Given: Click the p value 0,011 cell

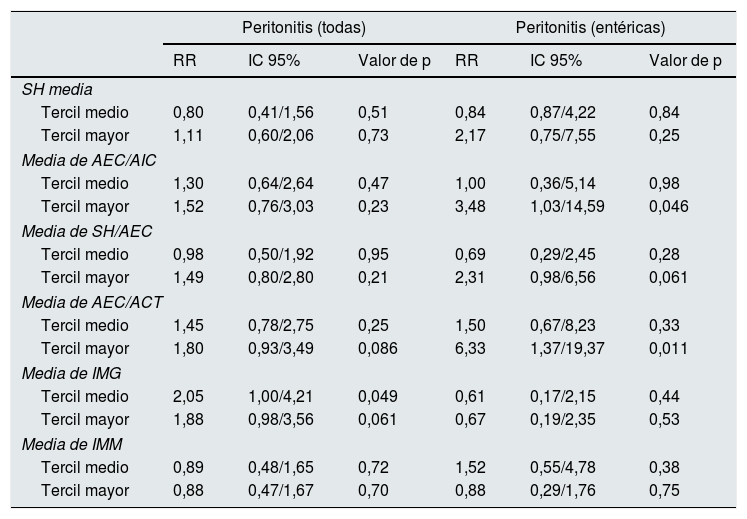Looking at the screenshot, I should [x=669, y=349].
